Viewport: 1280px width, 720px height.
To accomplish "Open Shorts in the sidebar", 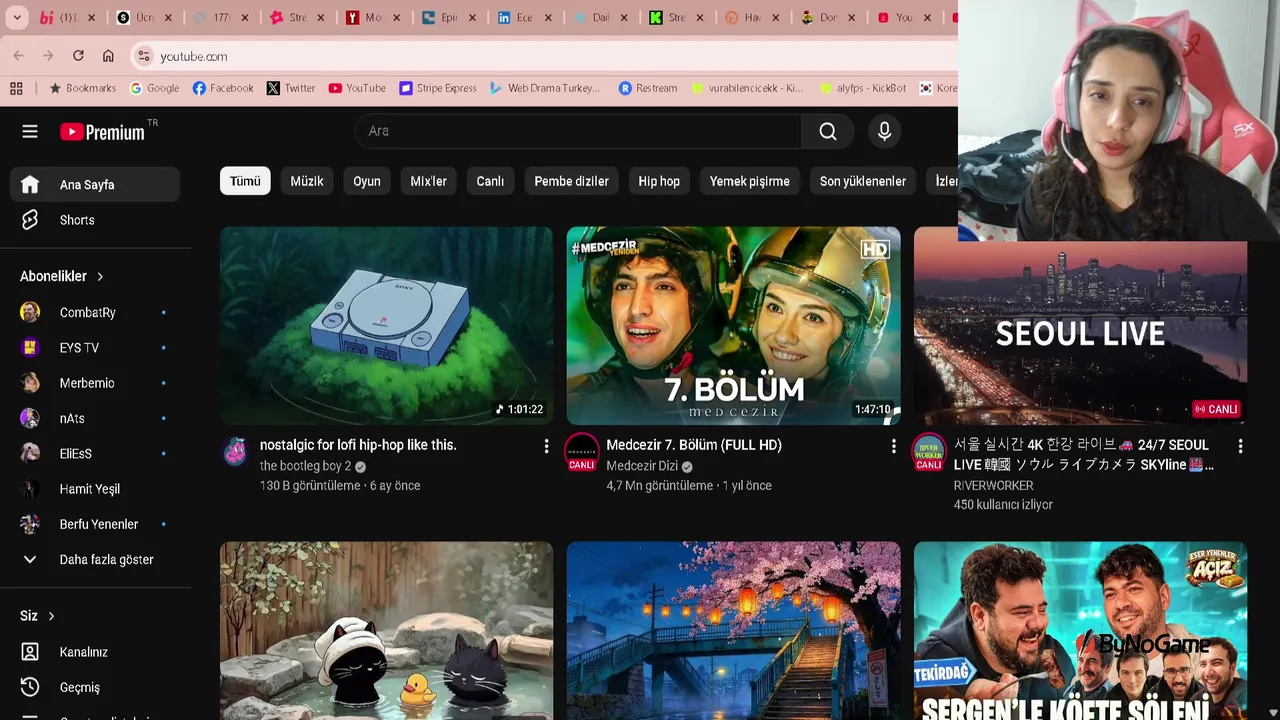I will tap(95, 220).
